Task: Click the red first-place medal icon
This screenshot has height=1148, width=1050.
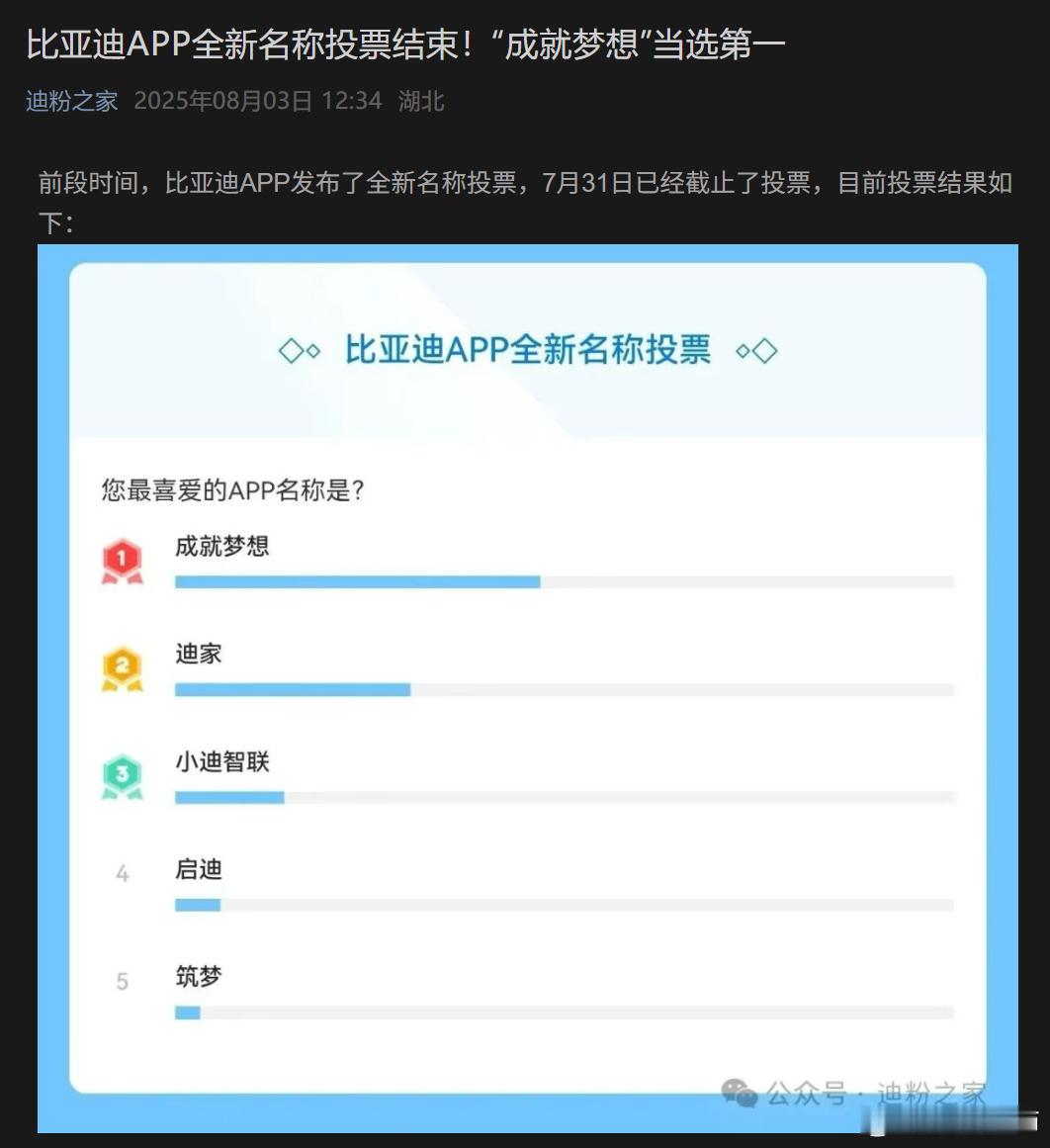Action: point(122,562)
